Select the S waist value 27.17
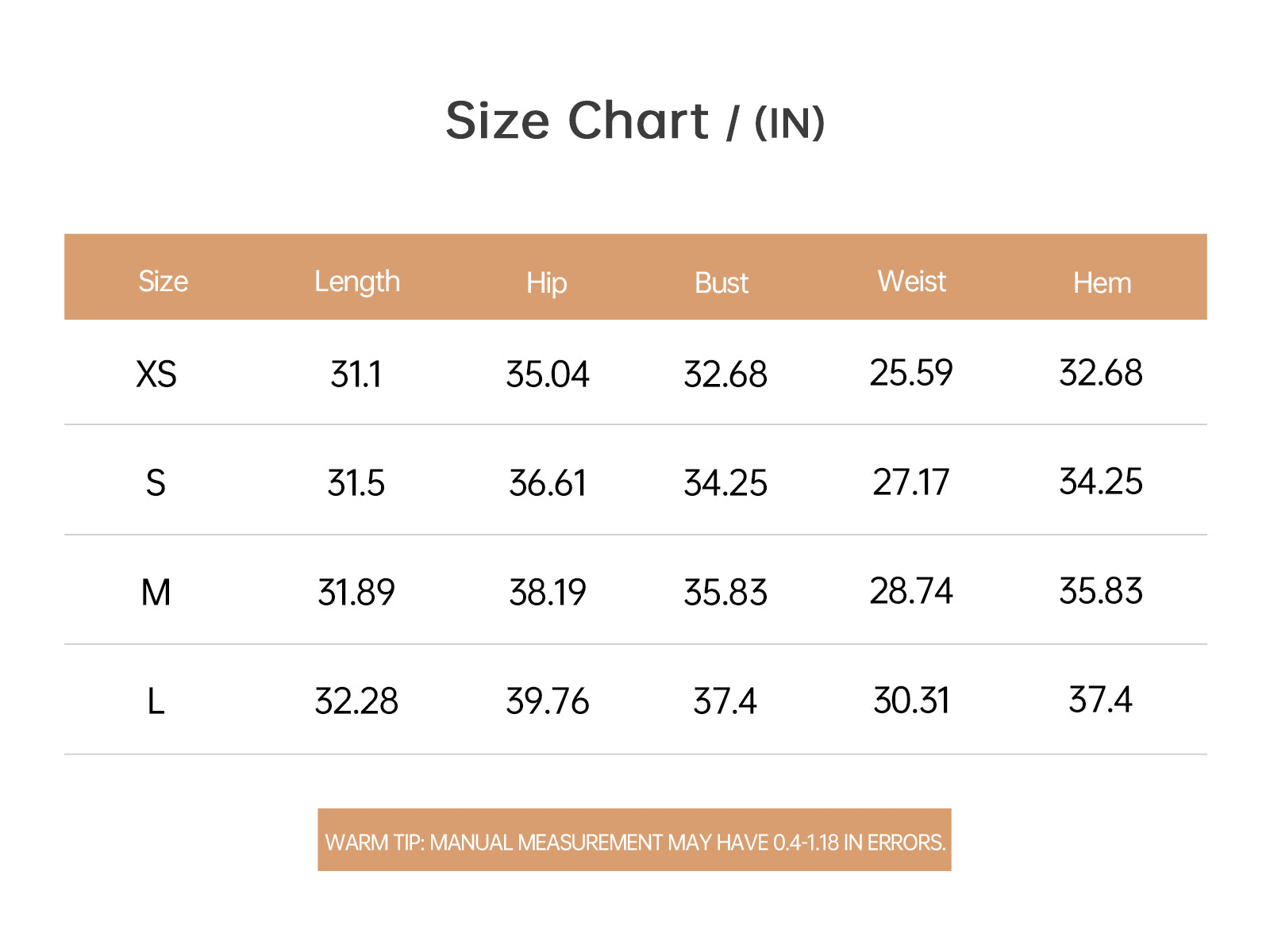 tap(911, 482)
